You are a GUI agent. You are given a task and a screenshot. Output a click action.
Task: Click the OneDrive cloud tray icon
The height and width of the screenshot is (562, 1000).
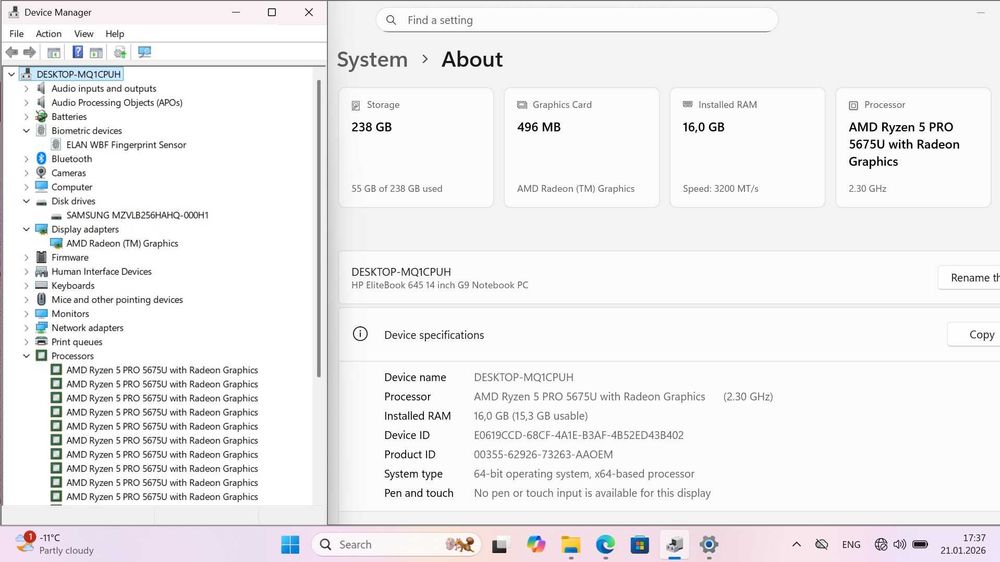pyautogui.click(x=821, y=544)
